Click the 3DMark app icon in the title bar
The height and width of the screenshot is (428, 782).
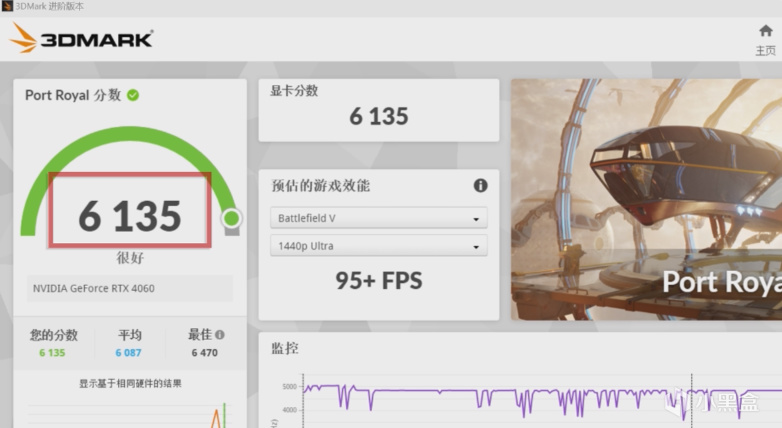(7, 6)
